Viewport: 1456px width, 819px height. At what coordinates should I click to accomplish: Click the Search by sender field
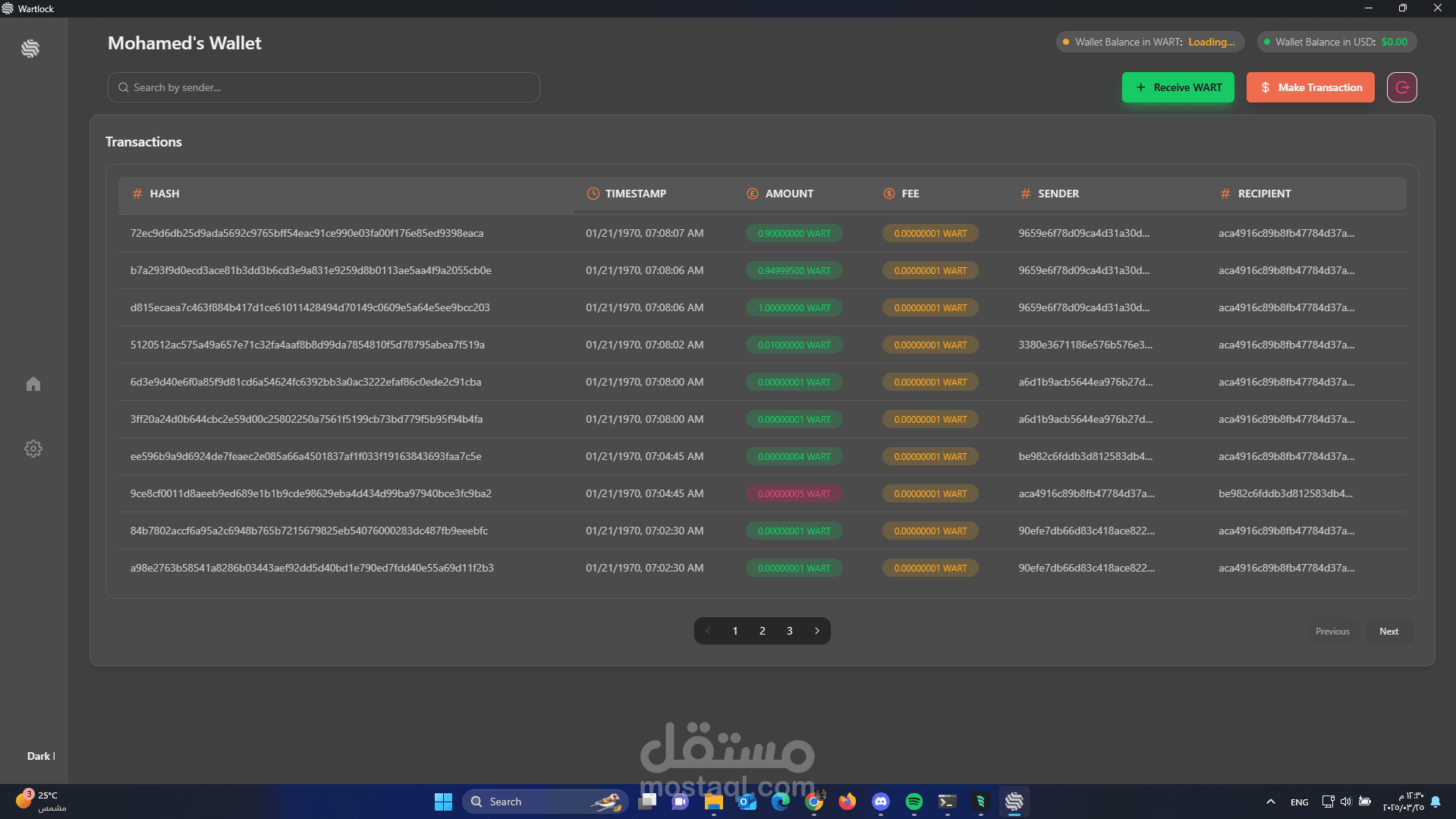324,87
